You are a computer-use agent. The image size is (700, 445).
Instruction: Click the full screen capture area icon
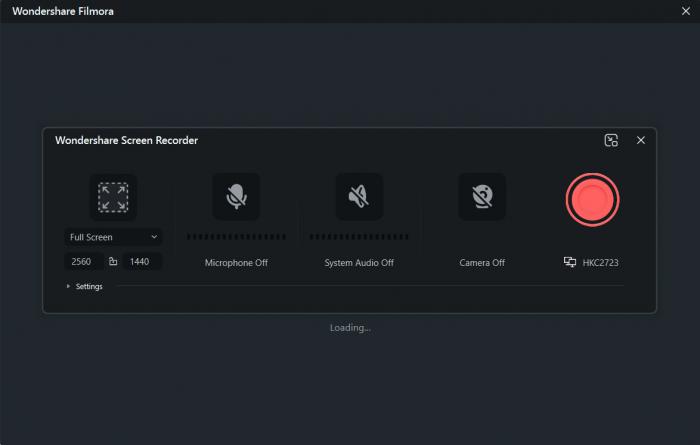(x=113, y=197)
